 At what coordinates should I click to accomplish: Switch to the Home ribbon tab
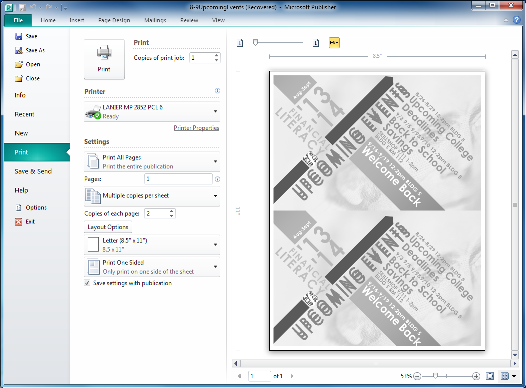48,20
